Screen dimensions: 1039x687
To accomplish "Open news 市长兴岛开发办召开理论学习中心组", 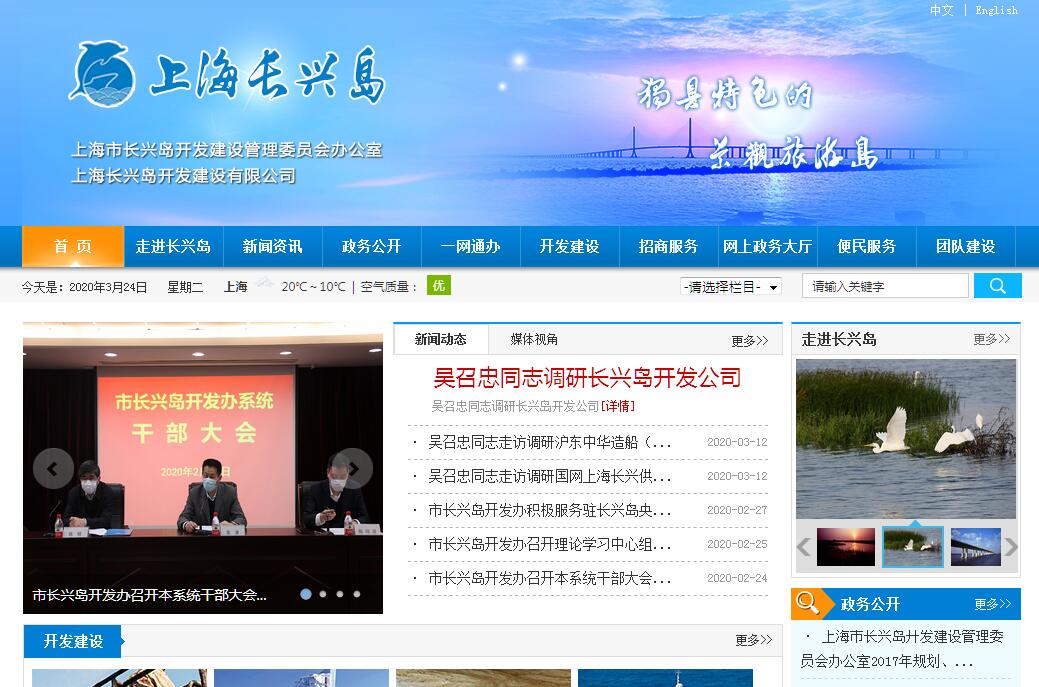I will point(549,544).
